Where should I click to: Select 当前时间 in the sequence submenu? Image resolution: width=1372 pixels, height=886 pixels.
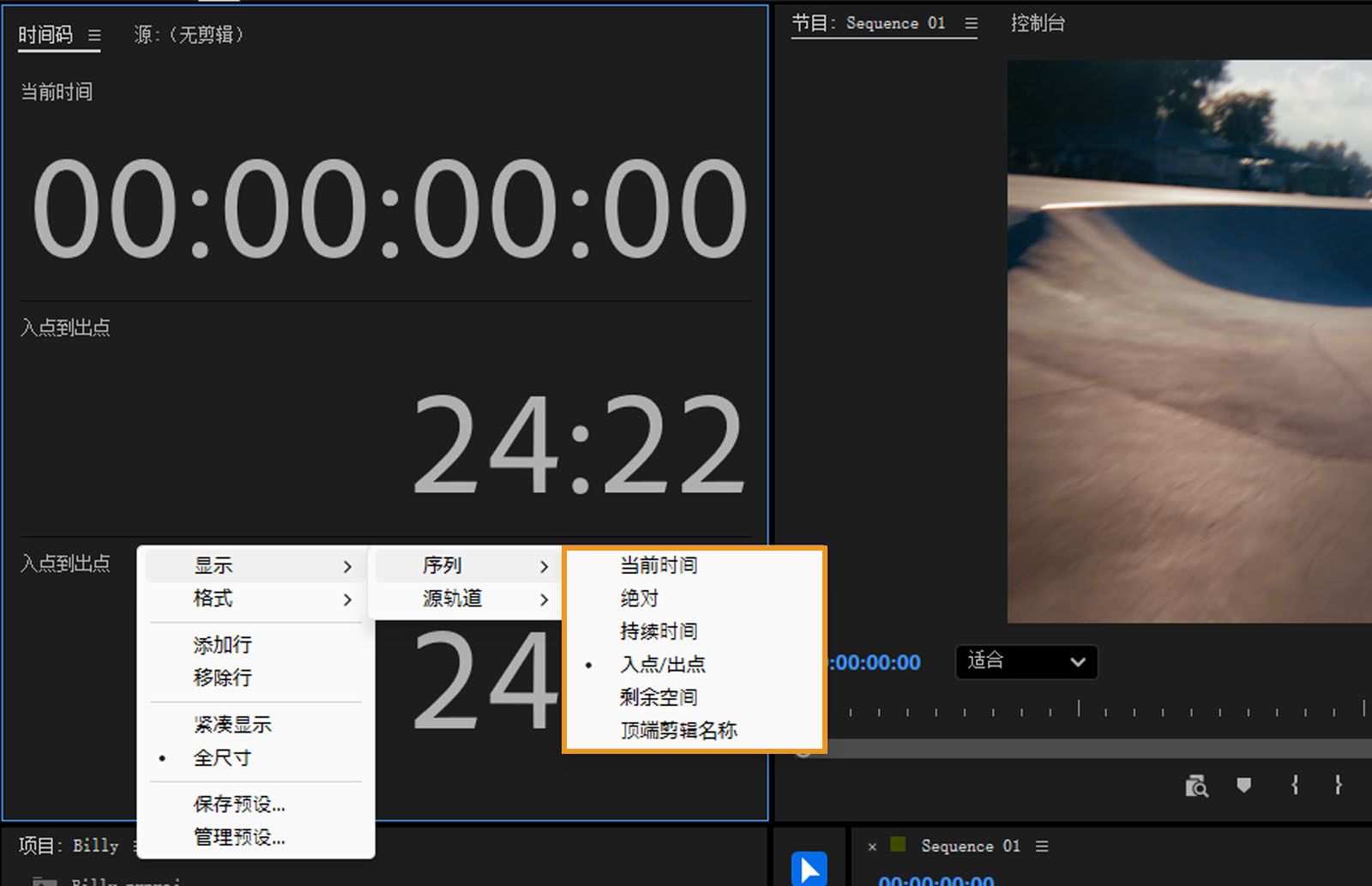tap(659, 565)
